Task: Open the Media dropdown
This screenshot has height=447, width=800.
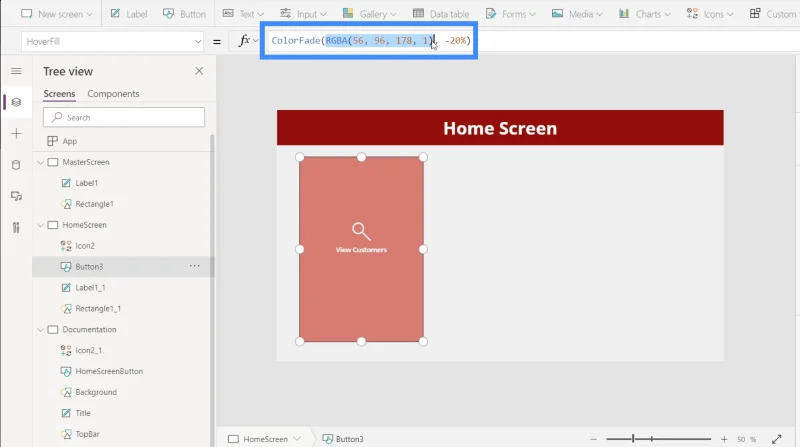Action: pos(577,14)
